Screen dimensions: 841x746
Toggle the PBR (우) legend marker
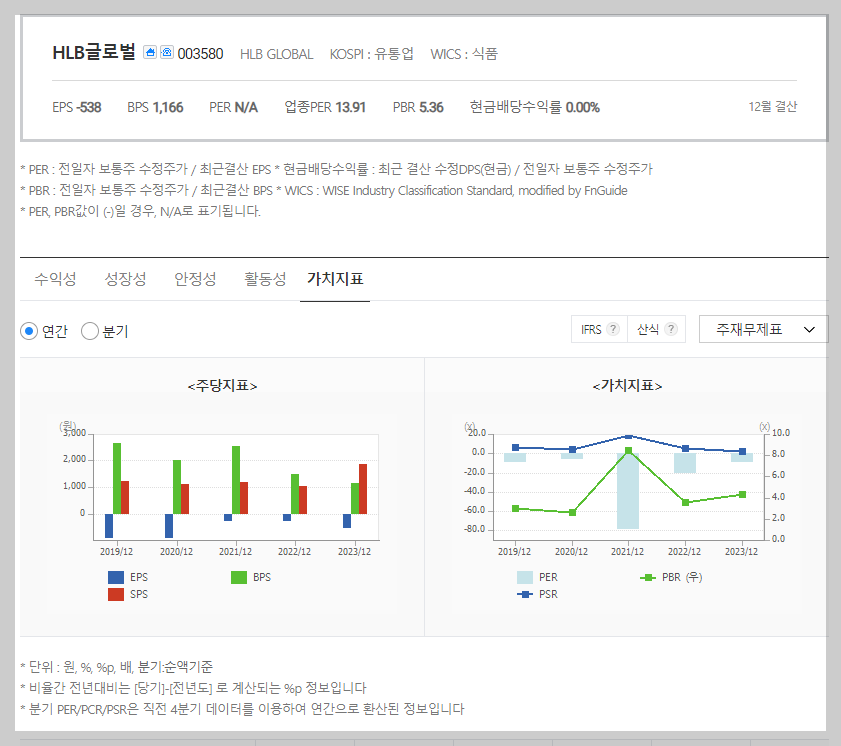pyautogui.click(x=648, y=577)
